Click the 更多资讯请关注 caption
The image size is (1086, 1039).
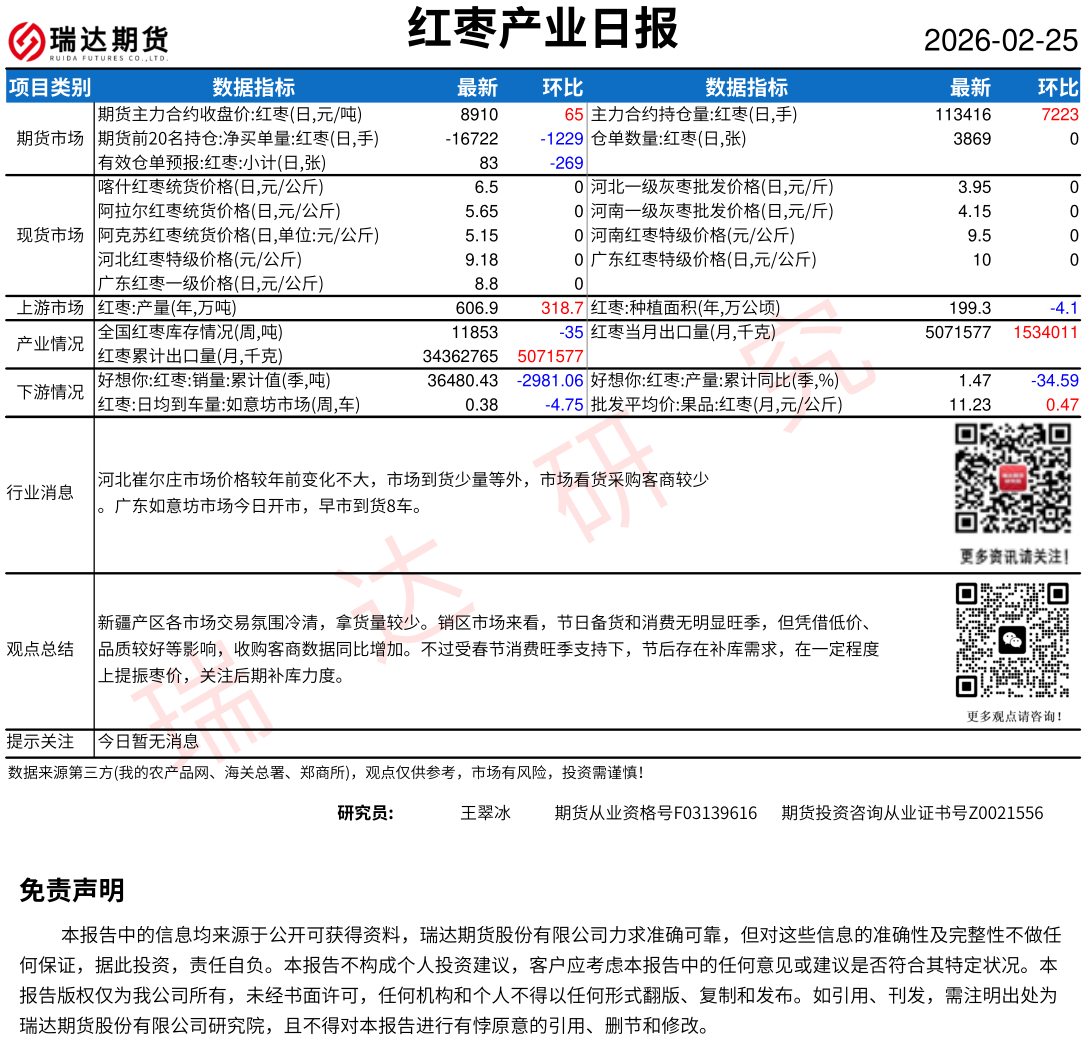tap(1014, 556)
